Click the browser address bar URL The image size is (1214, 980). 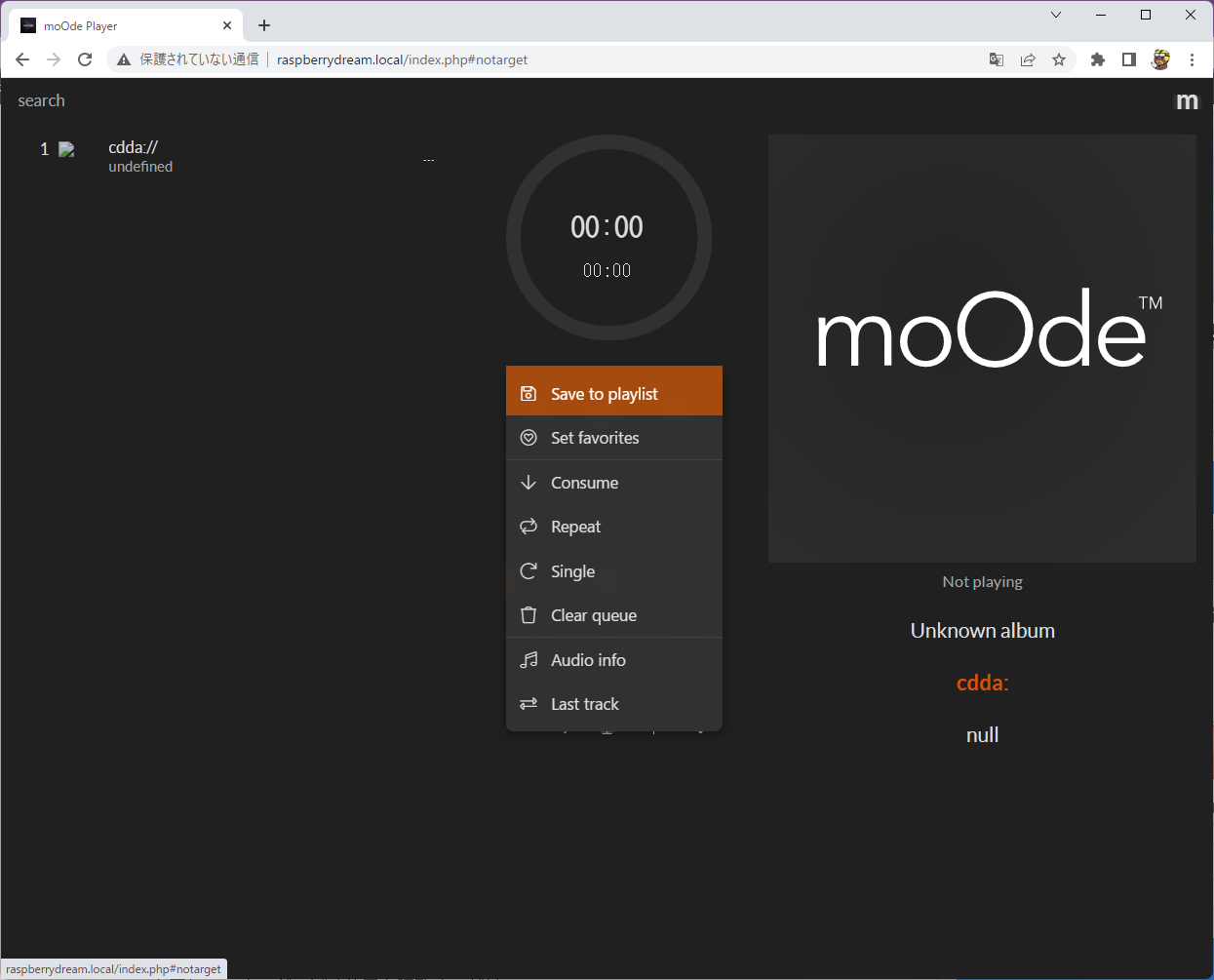click(x=402, y=59)
